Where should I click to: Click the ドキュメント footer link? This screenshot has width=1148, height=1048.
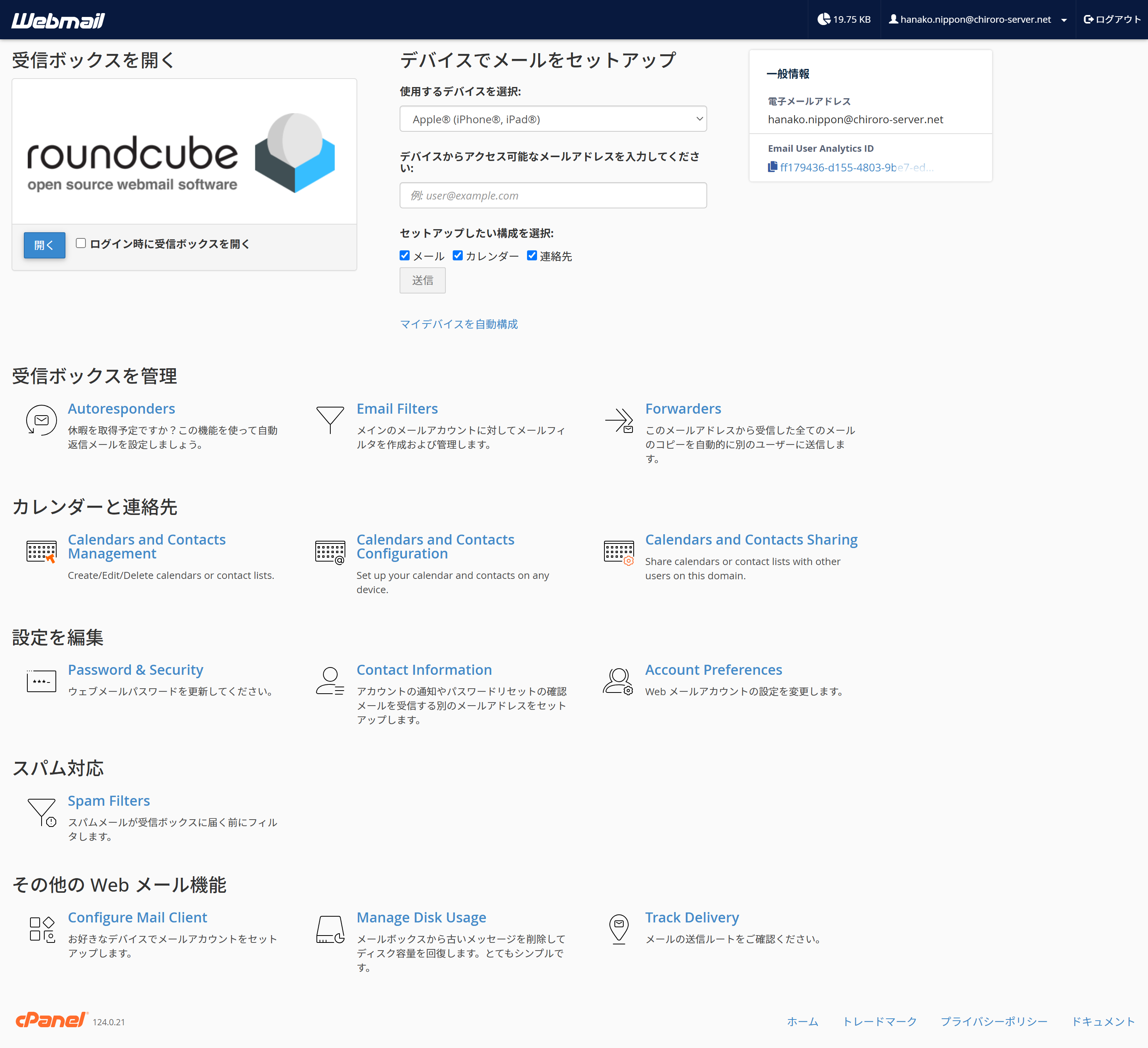coord(1103,1021)
